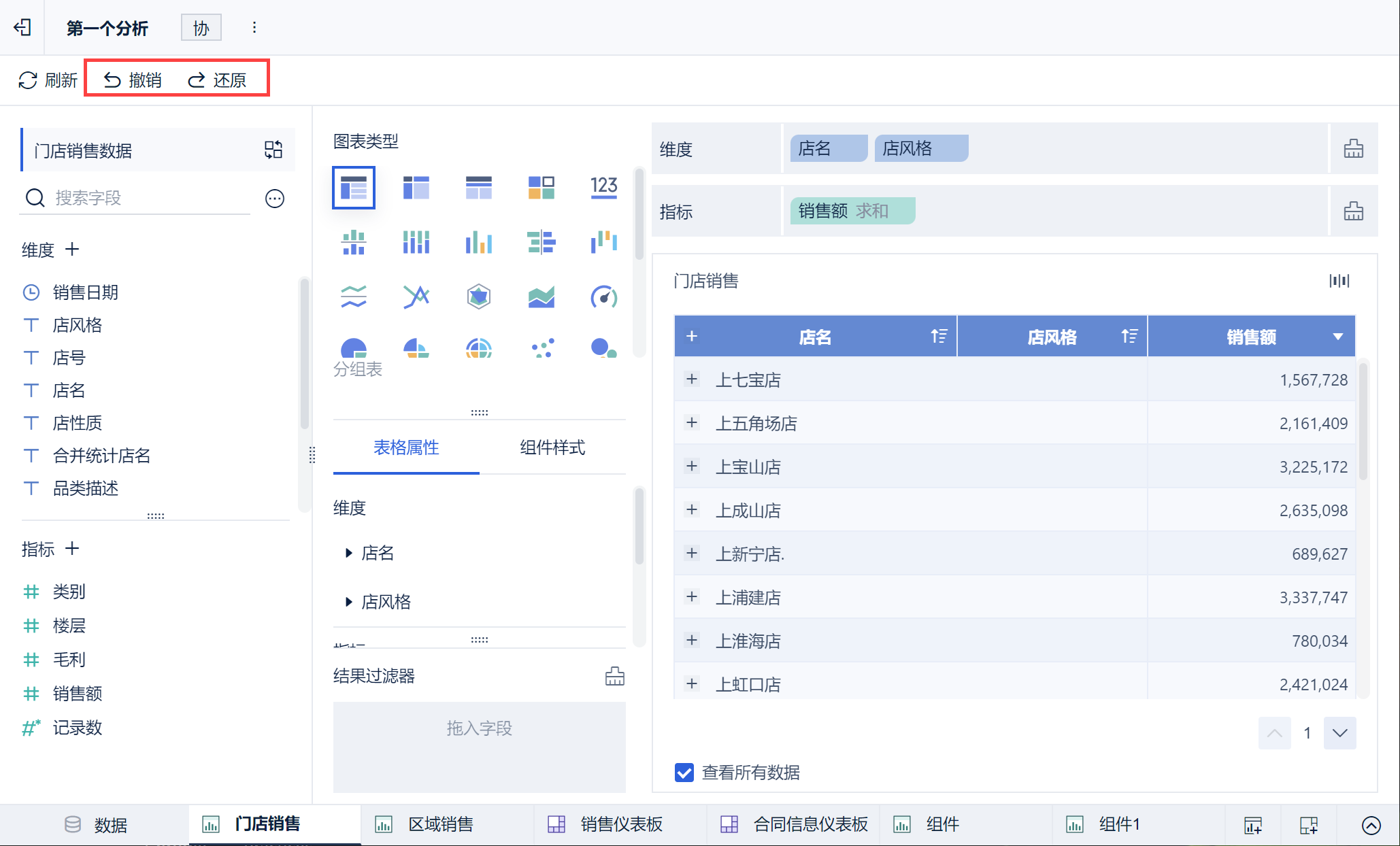Choose the gauge dashboard chart icon
1400x846 pixels.
point(603,297)
